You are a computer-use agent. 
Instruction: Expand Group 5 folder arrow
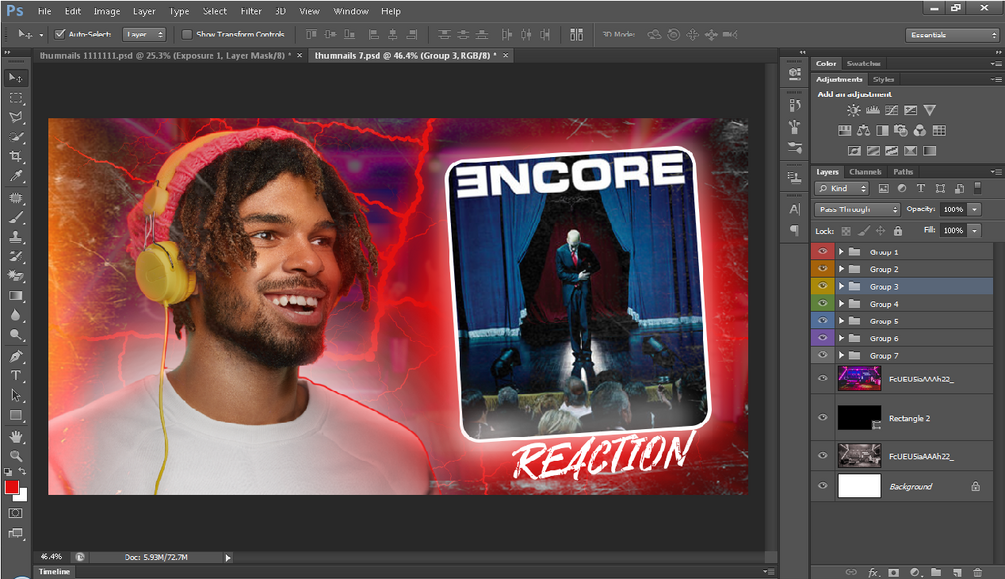[x=841, y=321]
